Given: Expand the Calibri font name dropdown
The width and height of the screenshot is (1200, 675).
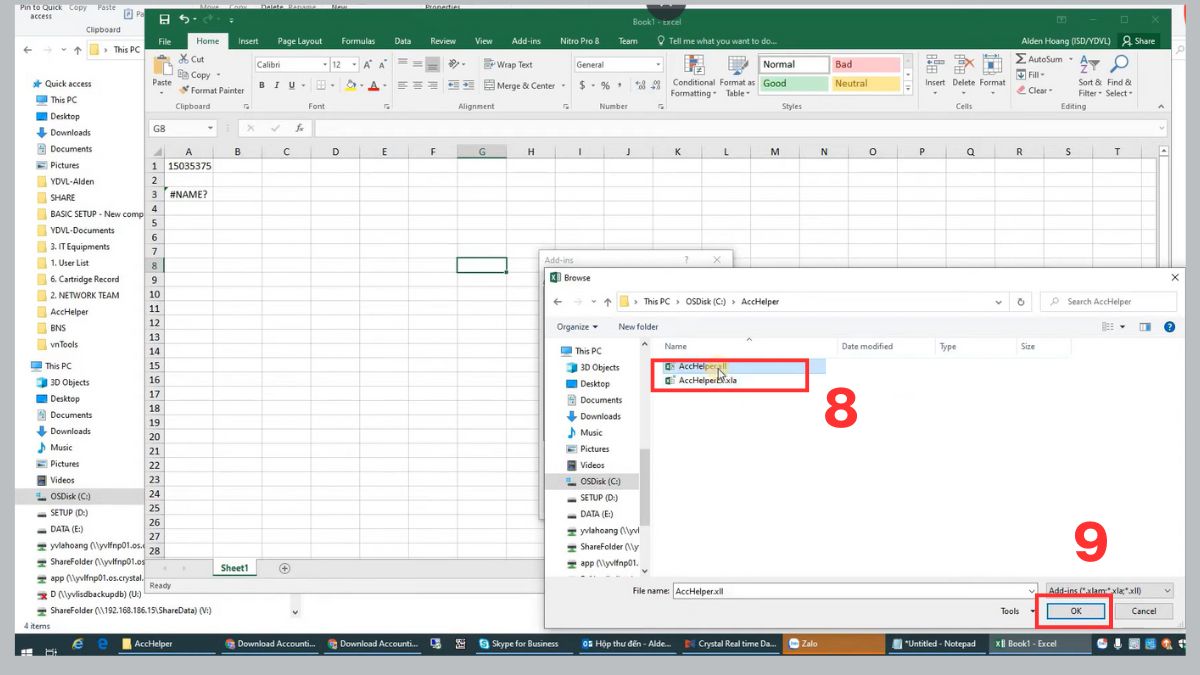Looking at the screenshot, I should [324, 65].
